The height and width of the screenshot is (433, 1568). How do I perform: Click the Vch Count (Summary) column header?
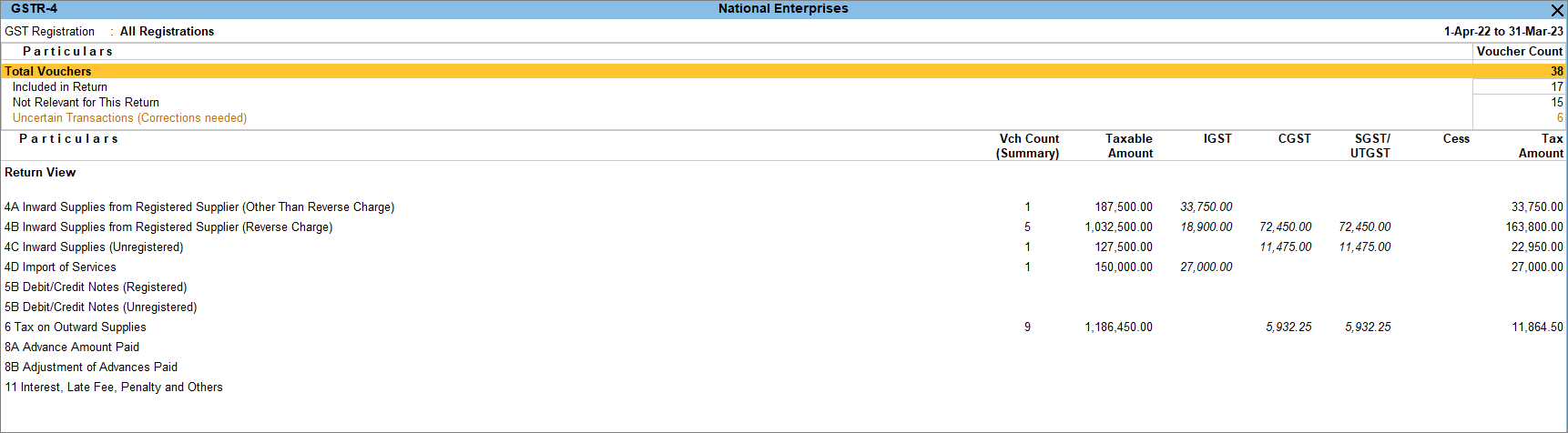click(x=1028, y=146)
